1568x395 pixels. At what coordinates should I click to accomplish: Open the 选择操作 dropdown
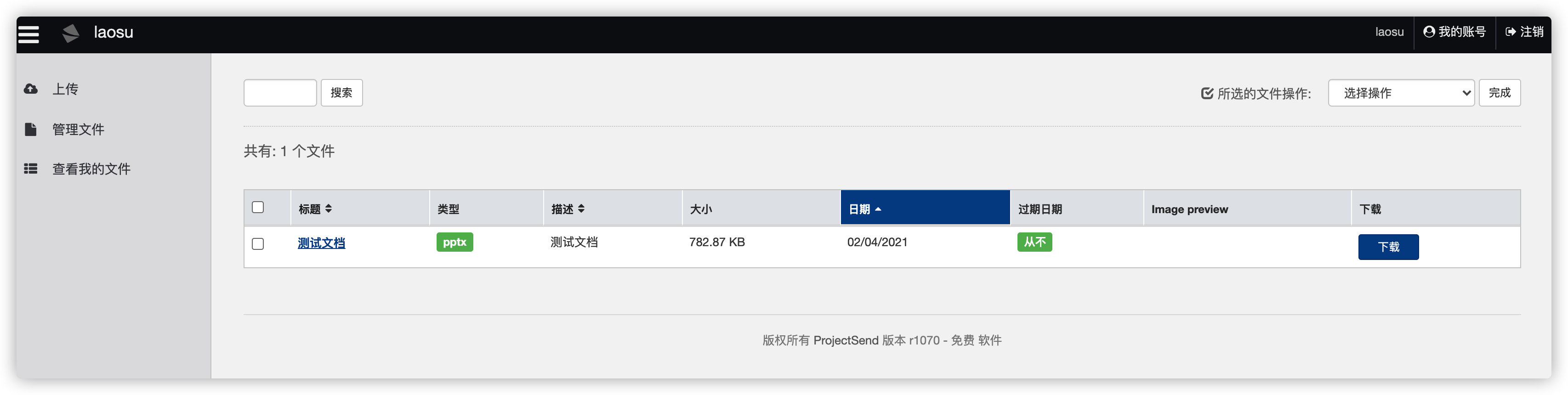tap(1401, 92)
